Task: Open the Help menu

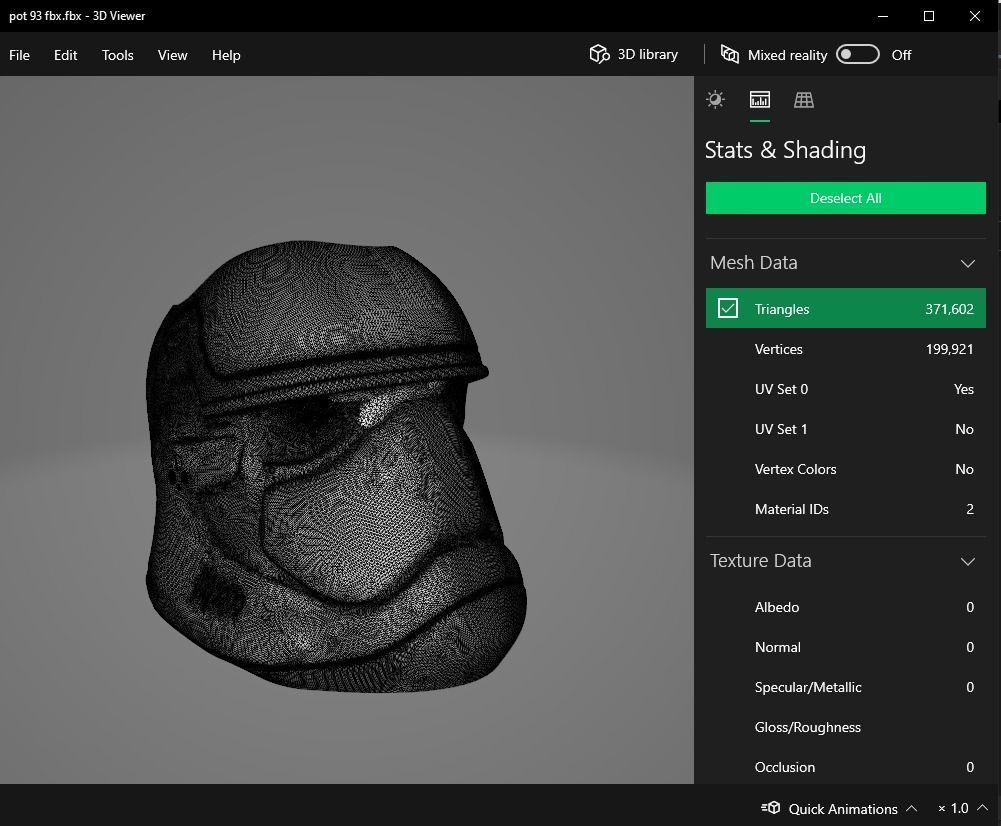Action: [226, 55]
